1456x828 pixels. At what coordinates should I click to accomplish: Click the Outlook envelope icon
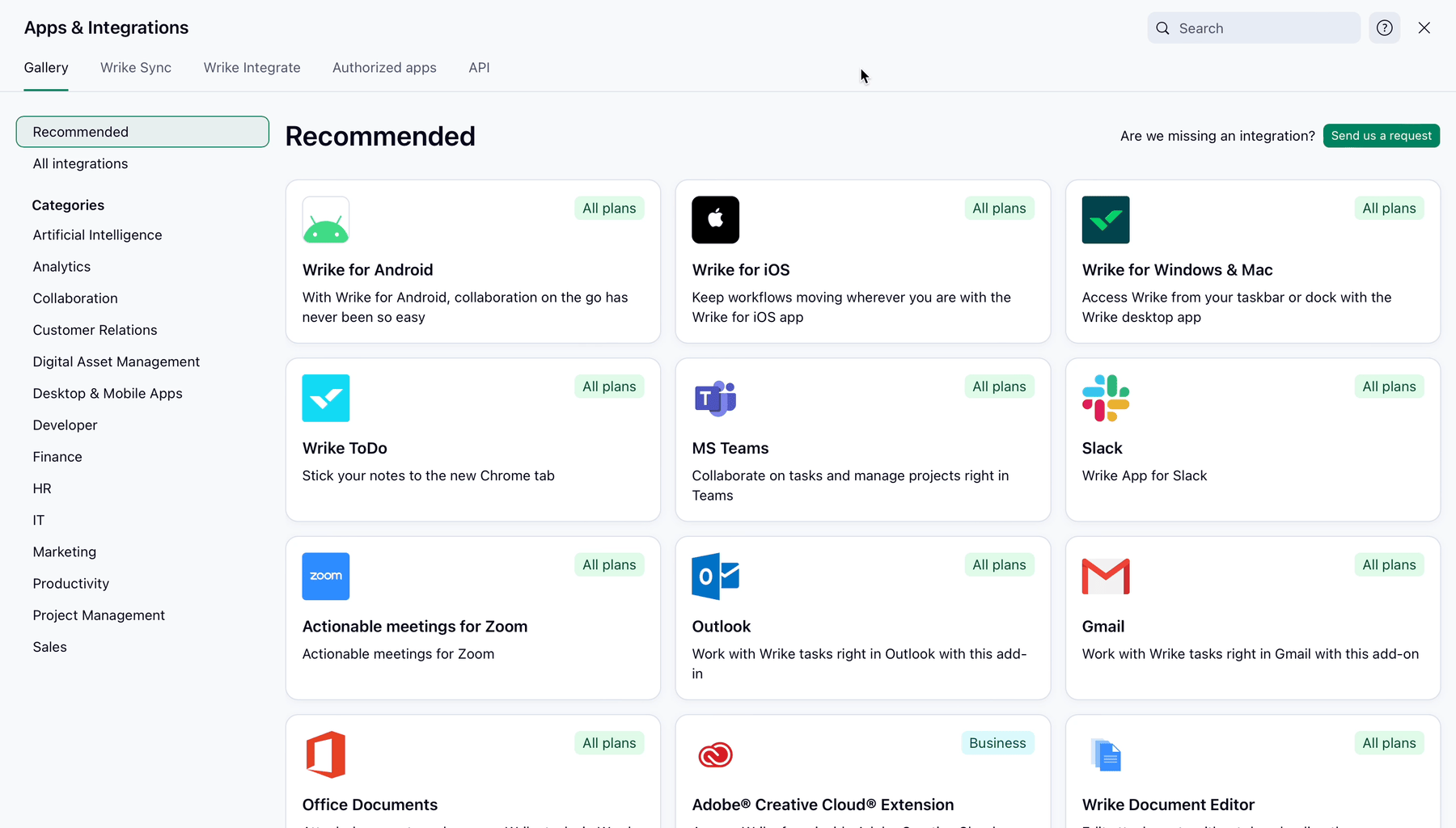tap(716, 577)
